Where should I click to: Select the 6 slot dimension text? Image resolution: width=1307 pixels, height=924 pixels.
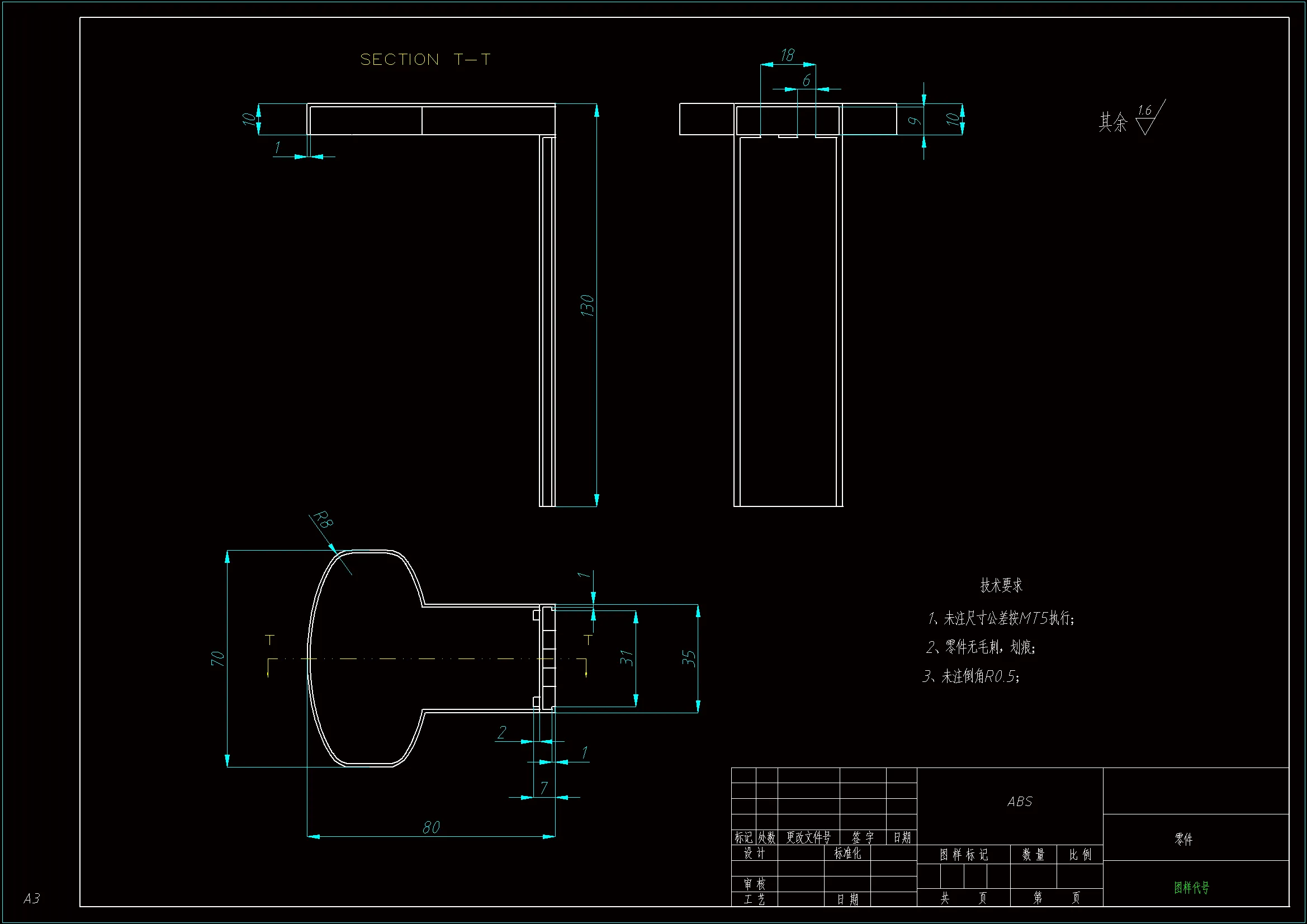pos(806,81)
